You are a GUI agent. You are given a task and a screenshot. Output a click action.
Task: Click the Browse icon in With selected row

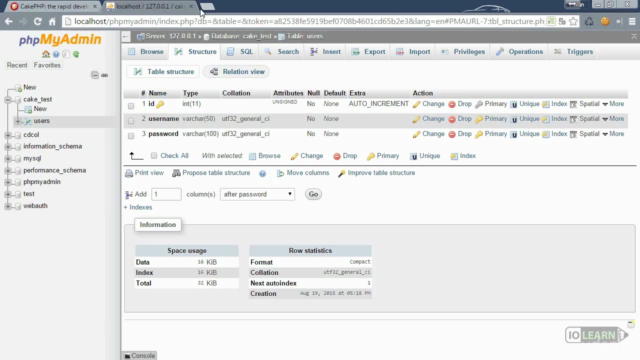coord(253,156)
